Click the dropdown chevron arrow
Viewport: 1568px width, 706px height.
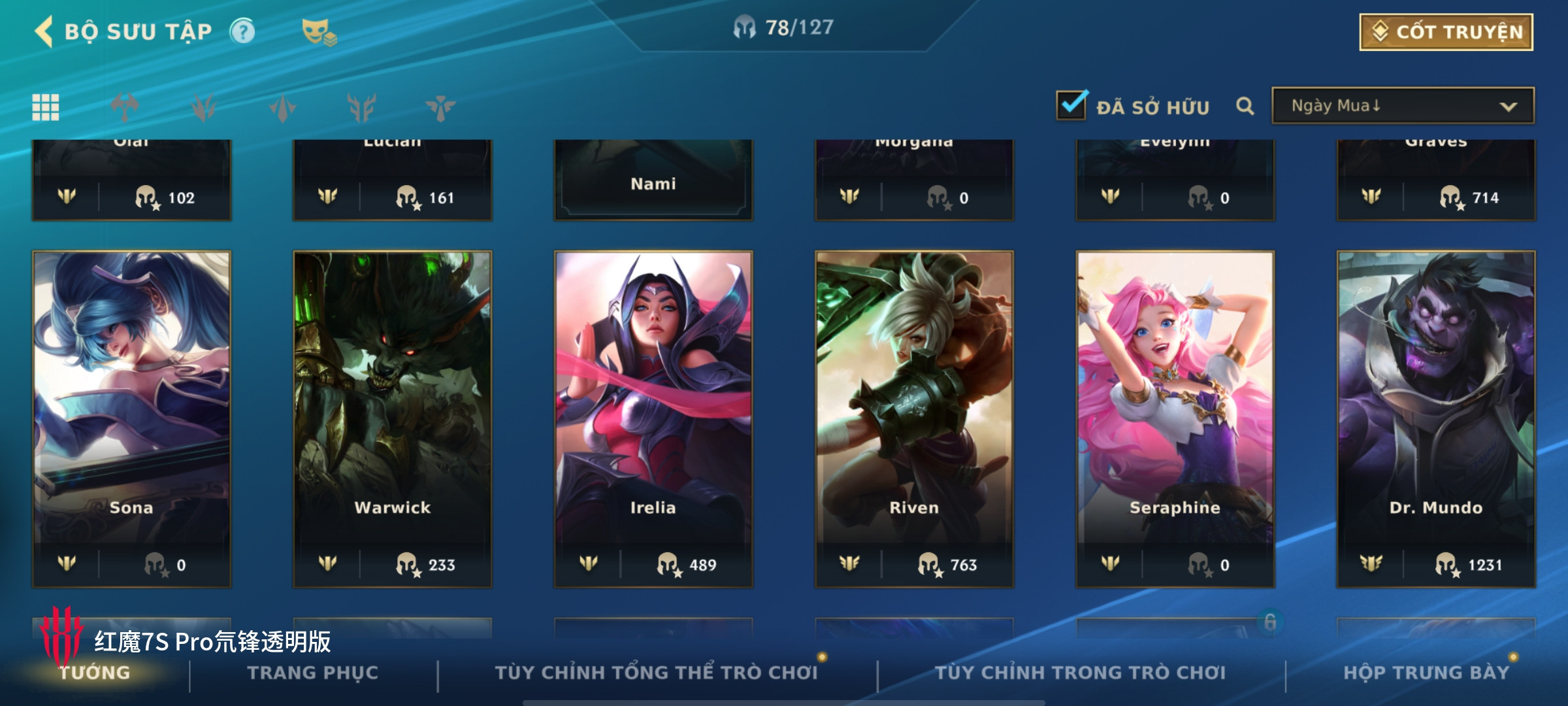[x=1508, y=107]
